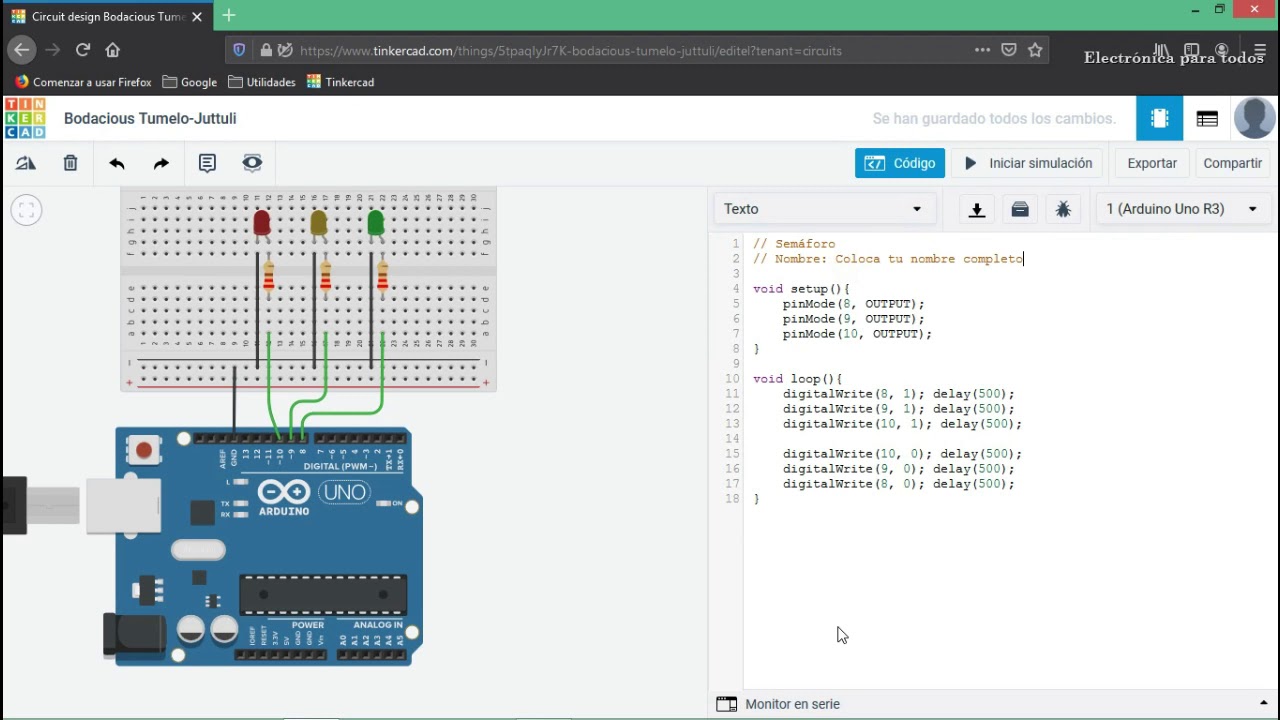Select the green LED on breadboard
The image size is (1280, 720).
[x=376, y=222]
